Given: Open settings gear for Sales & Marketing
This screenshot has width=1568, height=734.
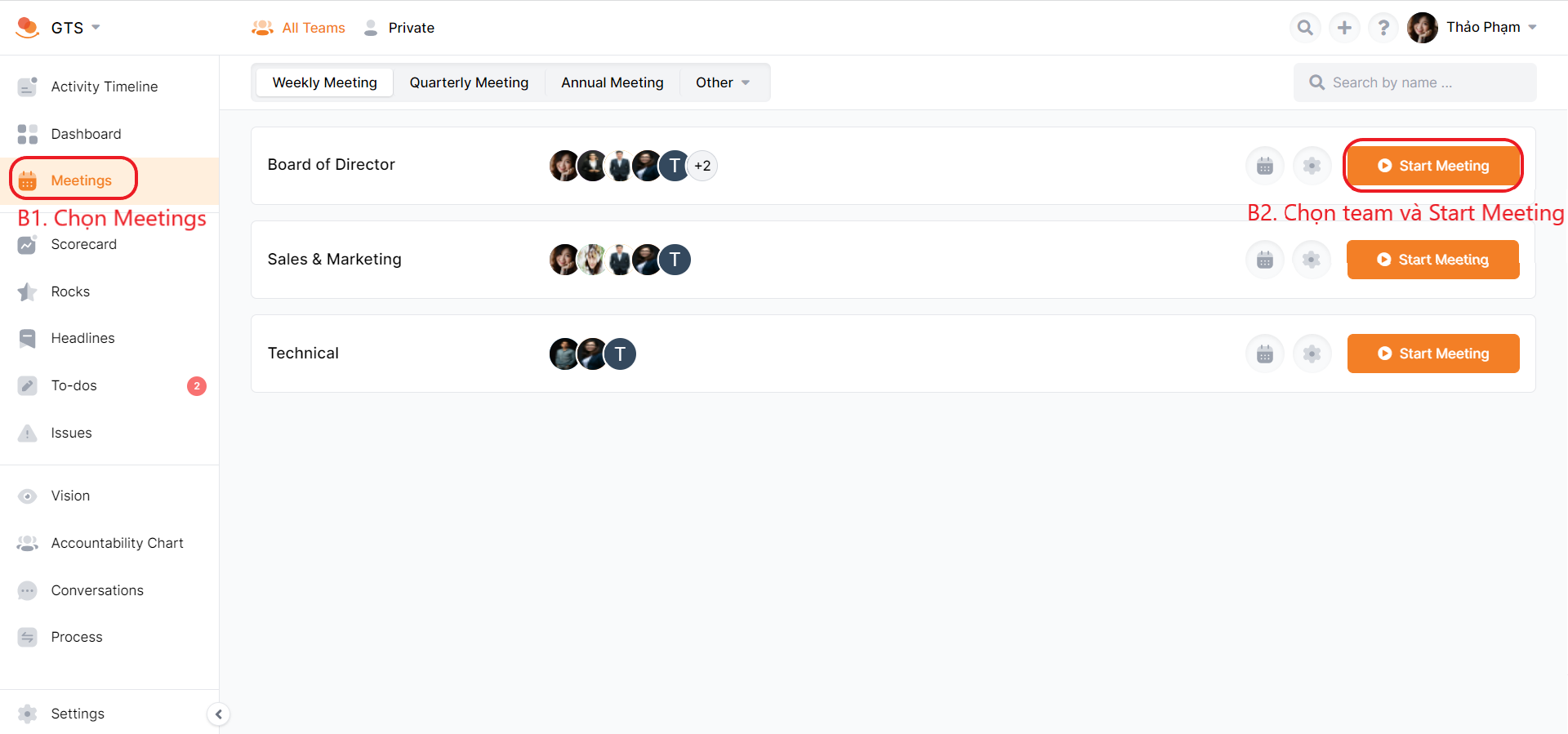Looking at the screenshot, I should (x=1312, y=260).
